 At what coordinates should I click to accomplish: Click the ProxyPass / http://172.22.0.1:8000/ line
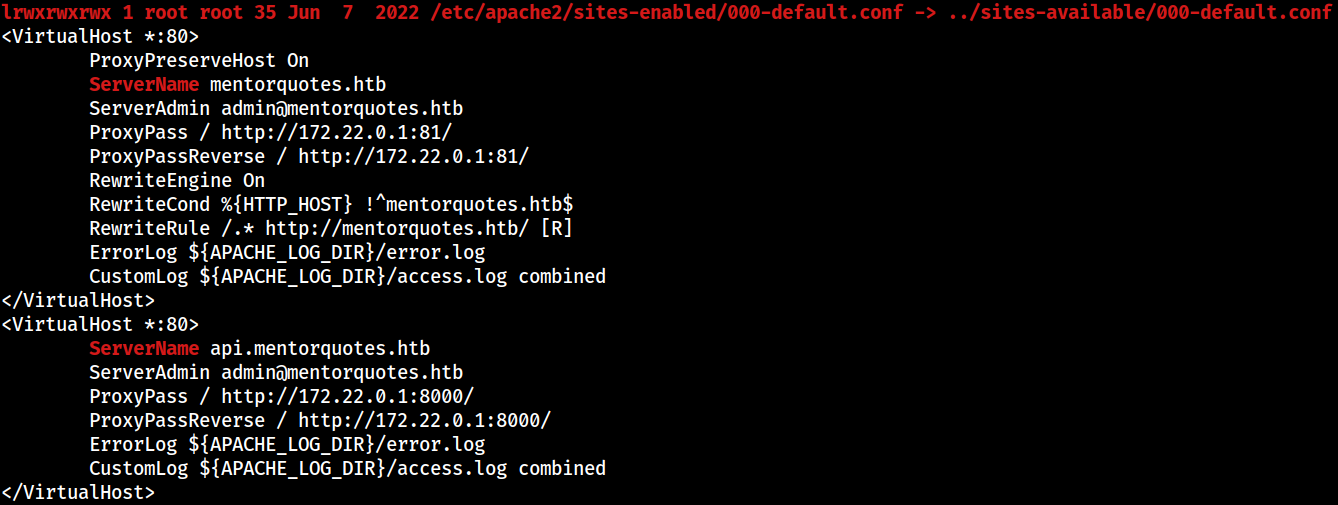tap(281, 396)
